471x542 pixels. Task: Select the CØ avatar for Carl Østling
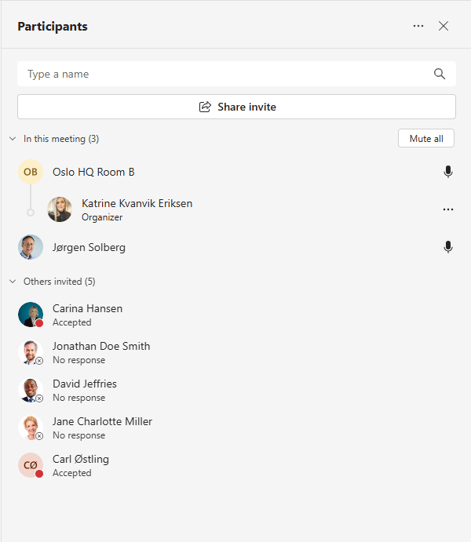pyautogui.click(x=30, y=465)
